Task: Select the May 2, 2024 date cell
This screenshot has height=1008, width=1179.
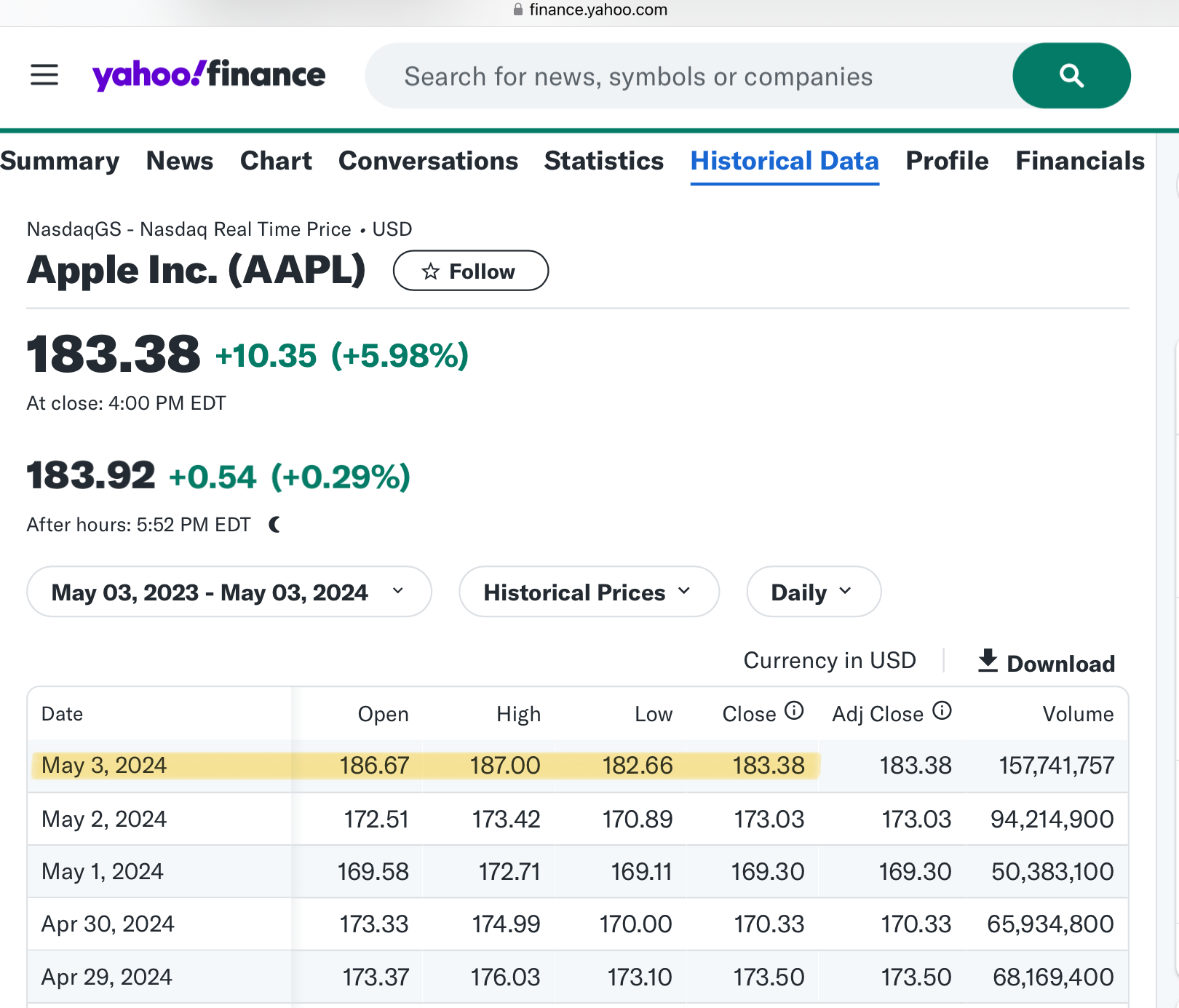Action: (x=104, y=819)
